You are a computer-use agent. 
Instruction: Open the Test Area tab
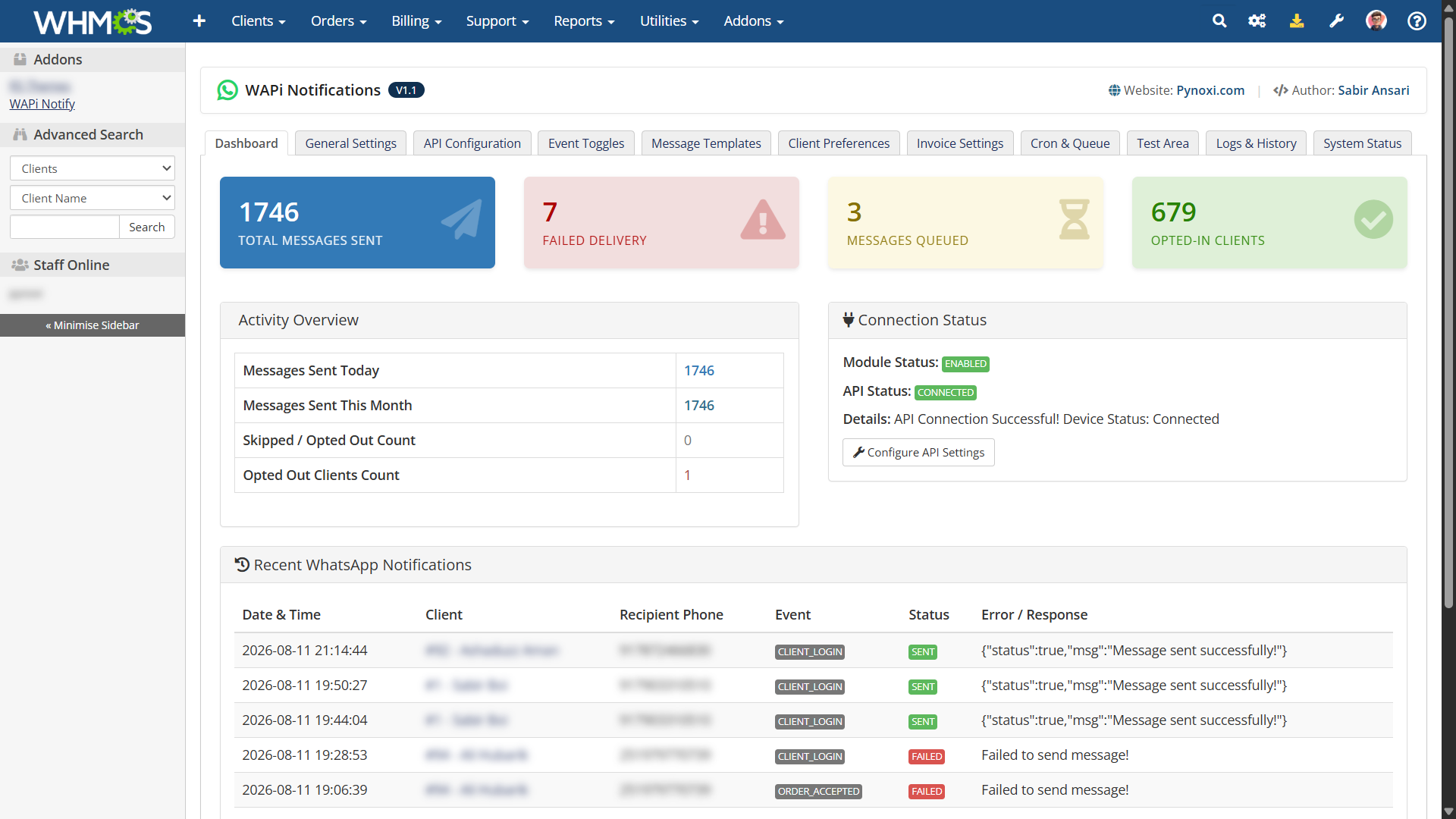coord(1163,143)
